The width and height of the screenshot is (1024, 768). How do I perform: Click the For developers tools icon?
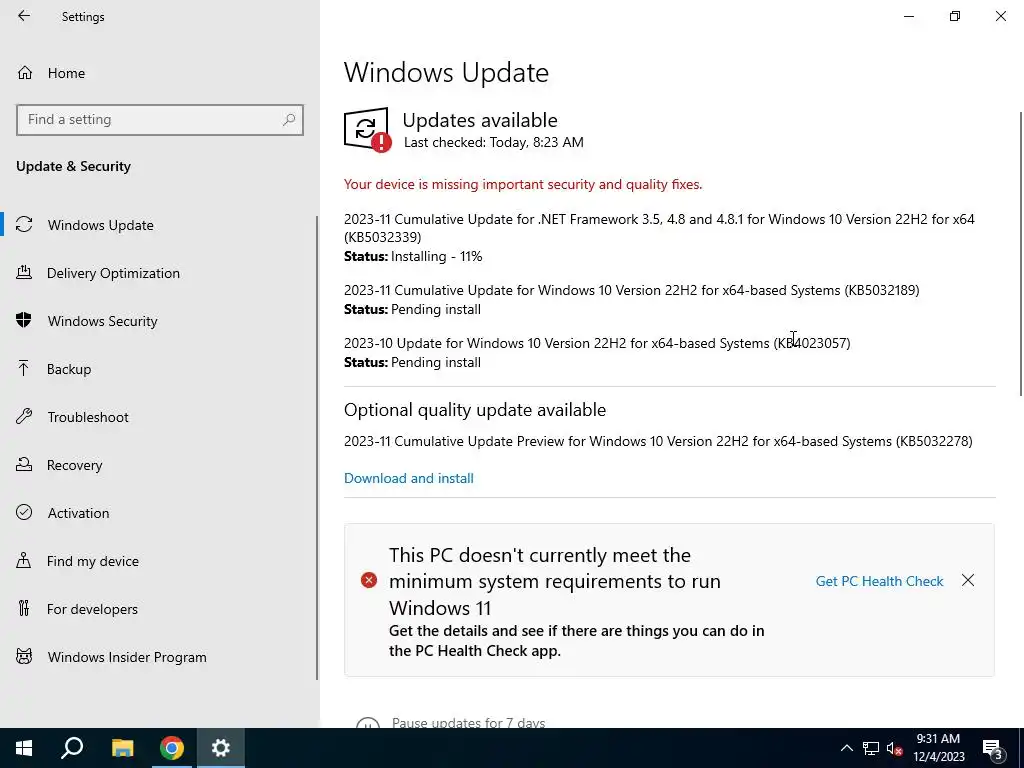coord(24,609)
